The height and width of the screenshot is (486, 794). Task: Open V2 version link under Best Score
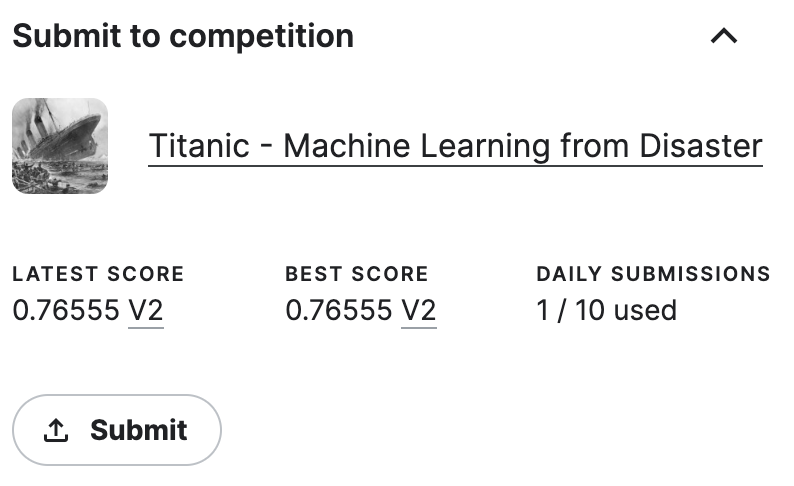pos(419,310)
